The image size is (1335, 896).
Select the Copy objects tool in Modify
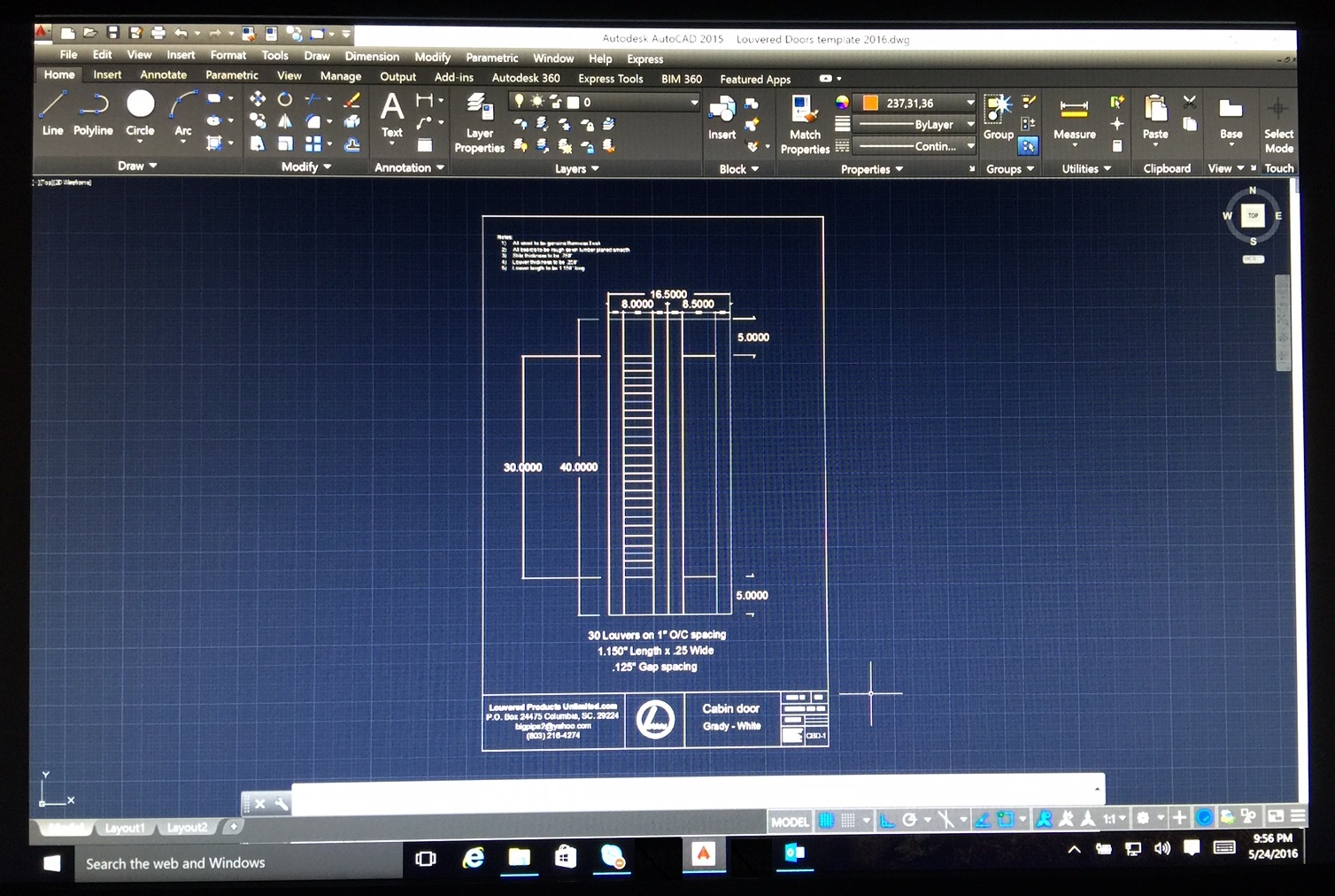(258, 120)
